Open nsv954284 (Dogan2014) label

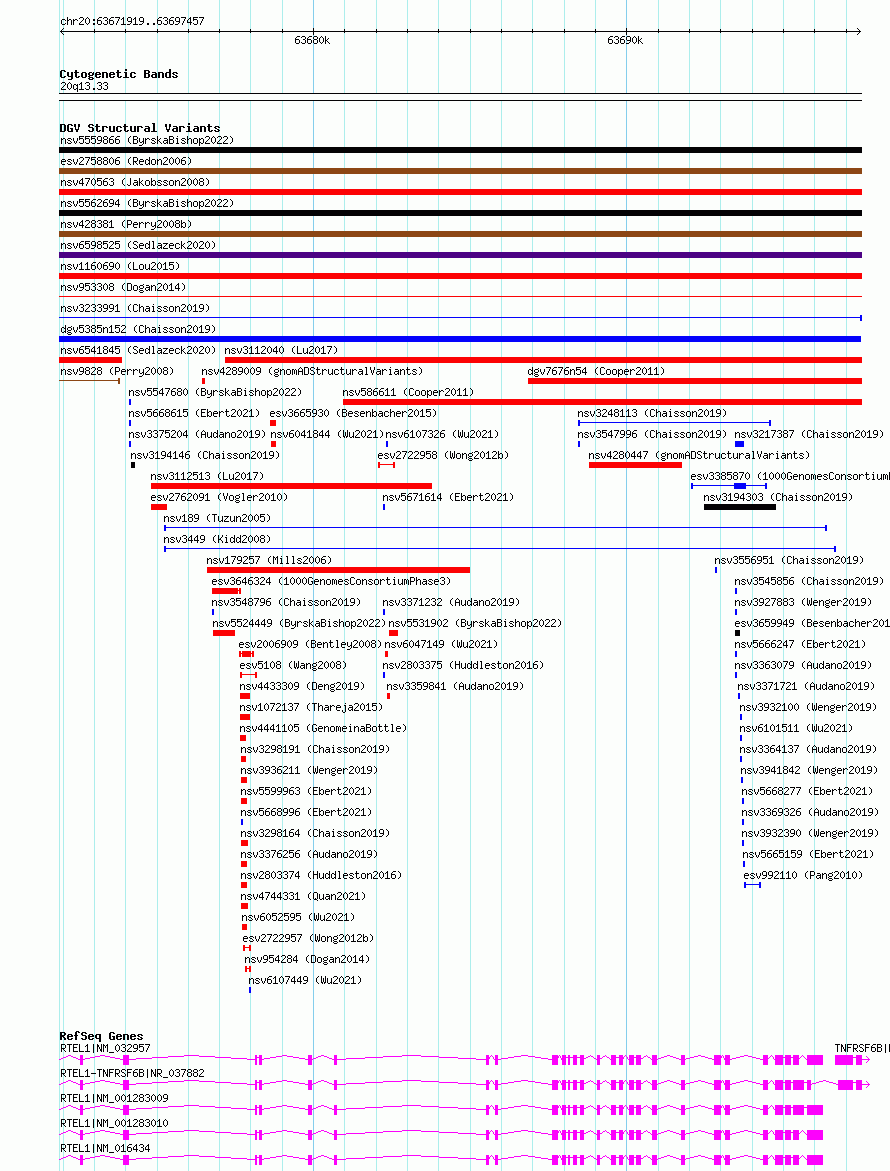[x=308, y=959]
